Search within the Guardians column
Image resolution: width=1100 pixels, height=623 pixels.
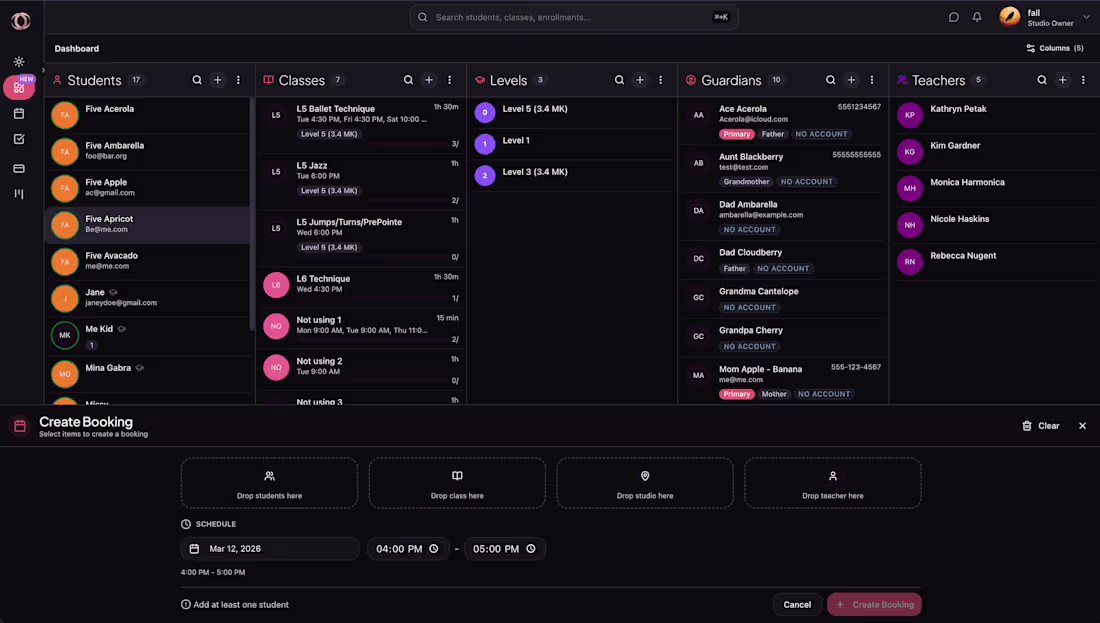pos(831,80)
